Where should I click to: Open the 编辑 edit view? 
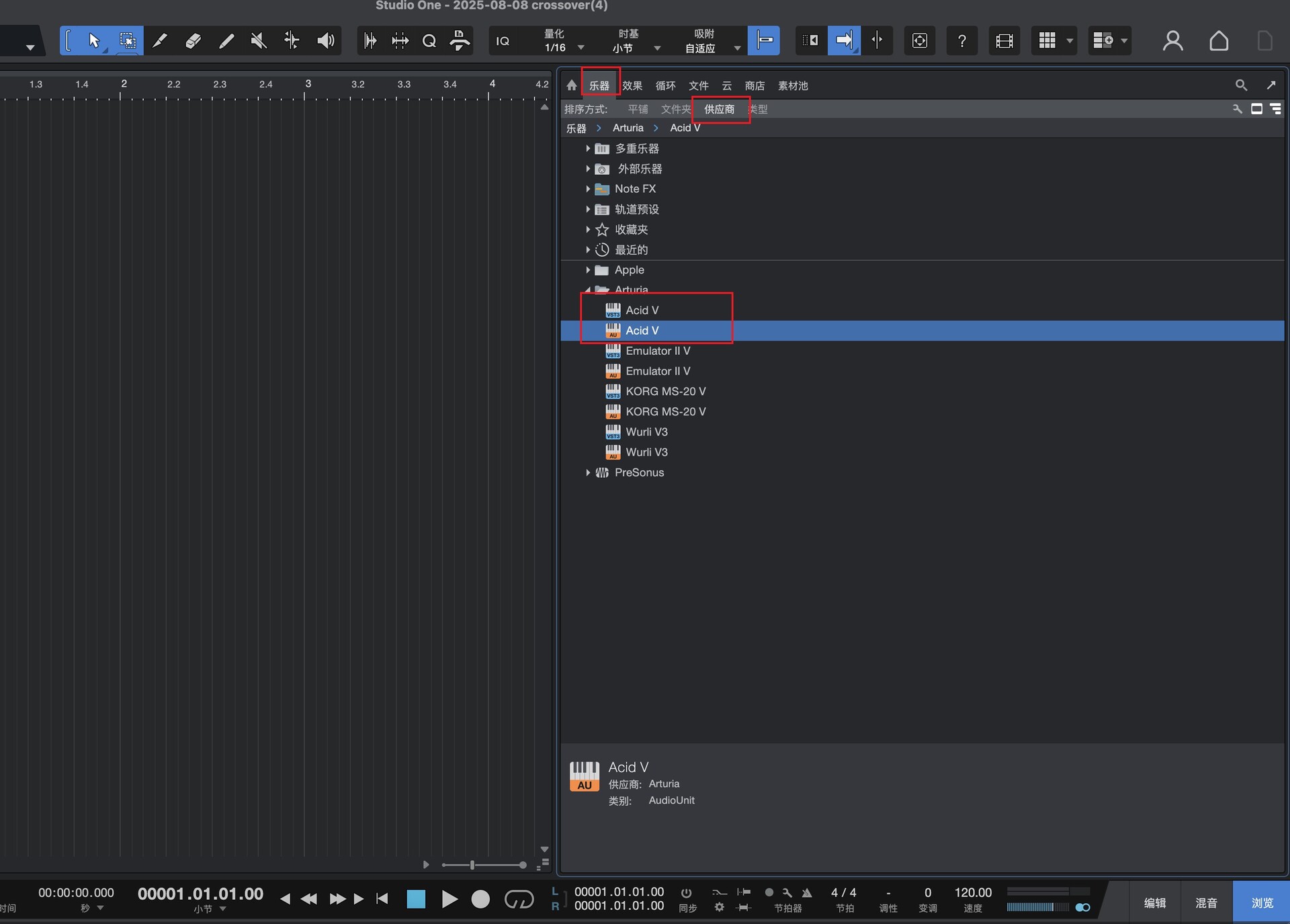point(1155,902)
